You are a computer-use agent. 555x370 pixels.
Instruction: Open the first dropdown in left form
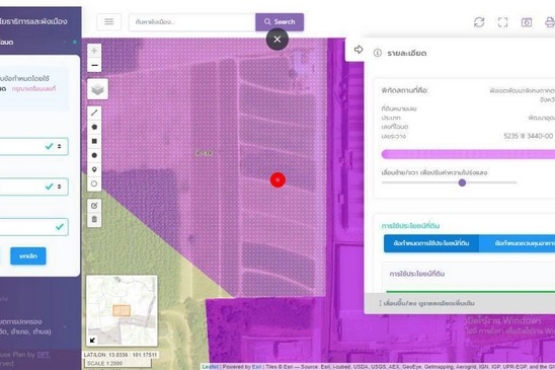34,146
